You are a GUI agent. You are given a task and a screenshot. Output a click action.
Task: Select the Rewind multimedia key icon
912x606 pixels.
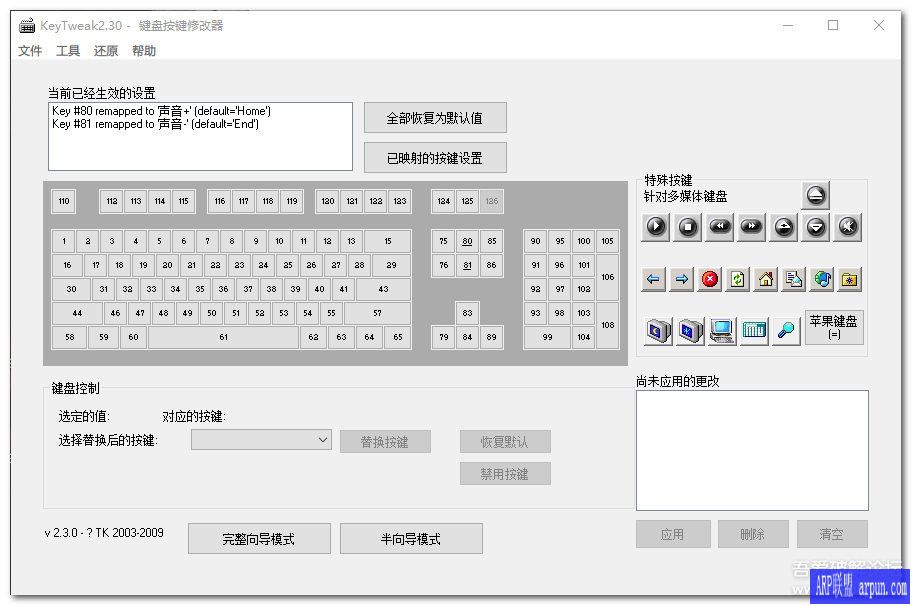[x=719, y=227]
